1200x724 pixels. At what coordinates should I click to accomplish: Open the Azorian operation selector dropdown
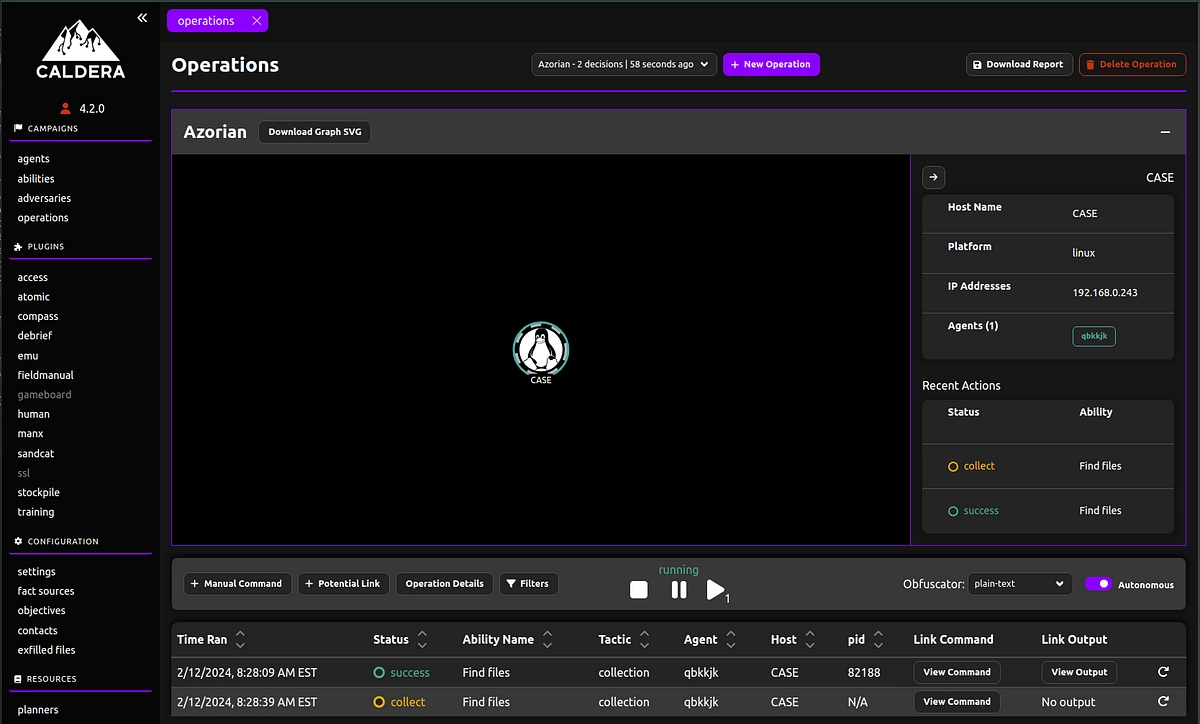pyautogui.click(x=624, y=64)
